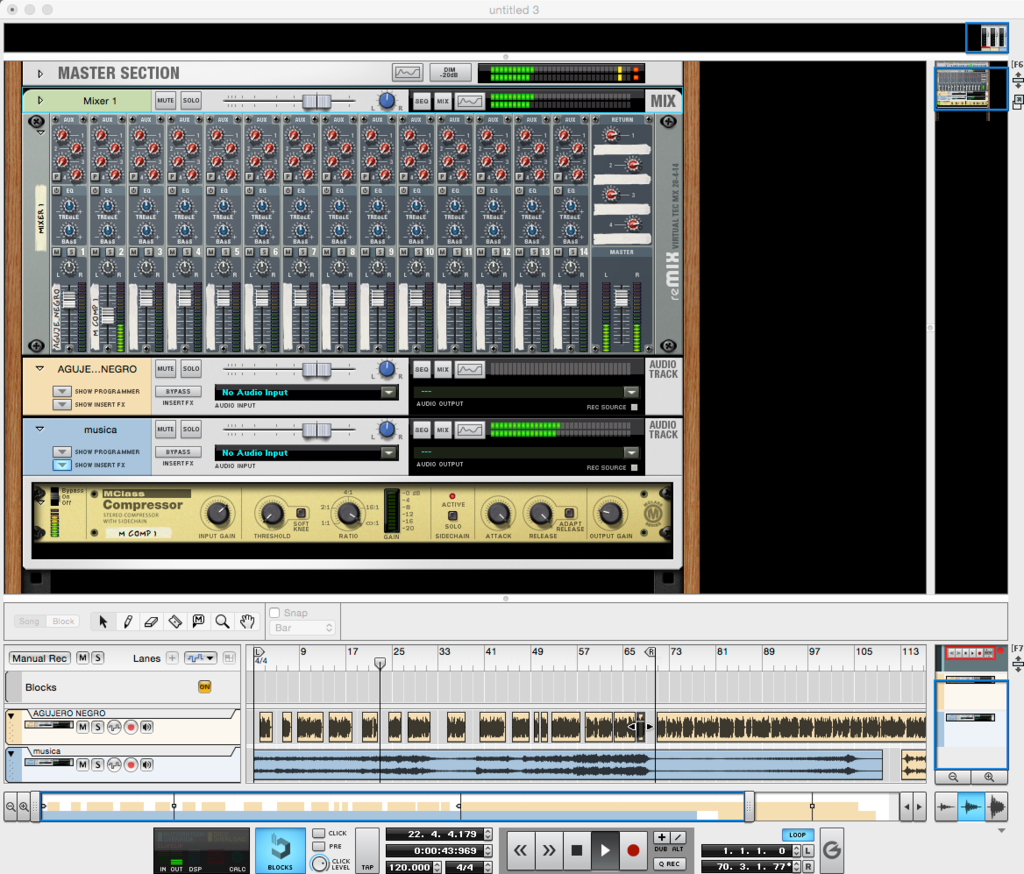The width and height of the screenshot is (1024, 874).
Task: Toggle Rec Source on musica audio track
Action: 634,468
